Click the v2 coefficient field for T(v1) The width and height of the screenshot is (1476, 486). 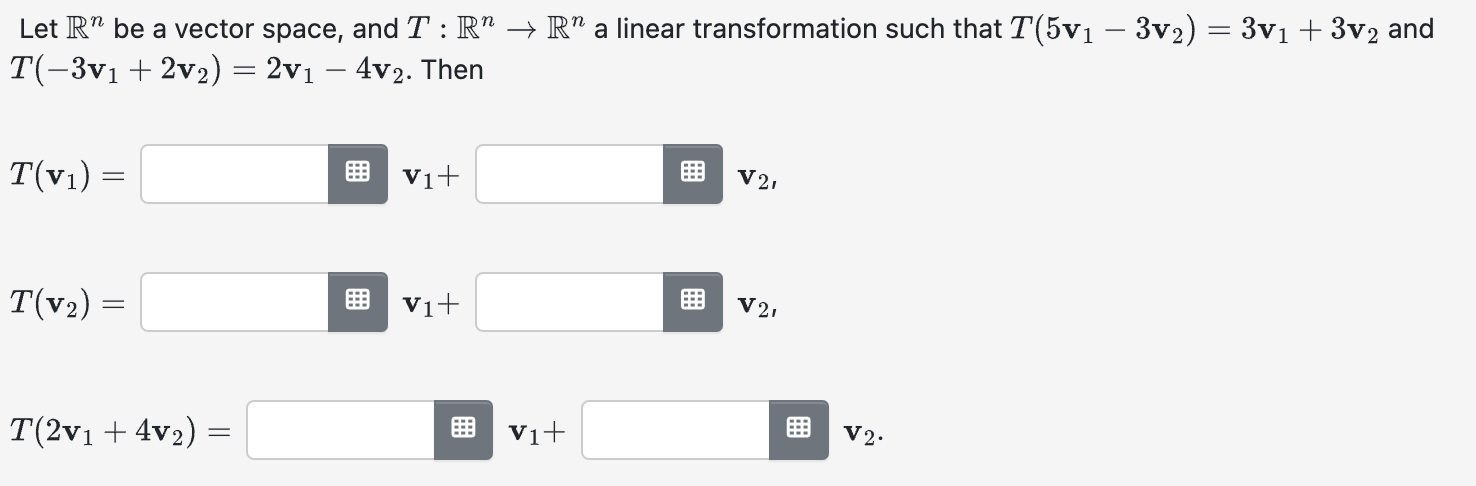(x=570, y=174)
